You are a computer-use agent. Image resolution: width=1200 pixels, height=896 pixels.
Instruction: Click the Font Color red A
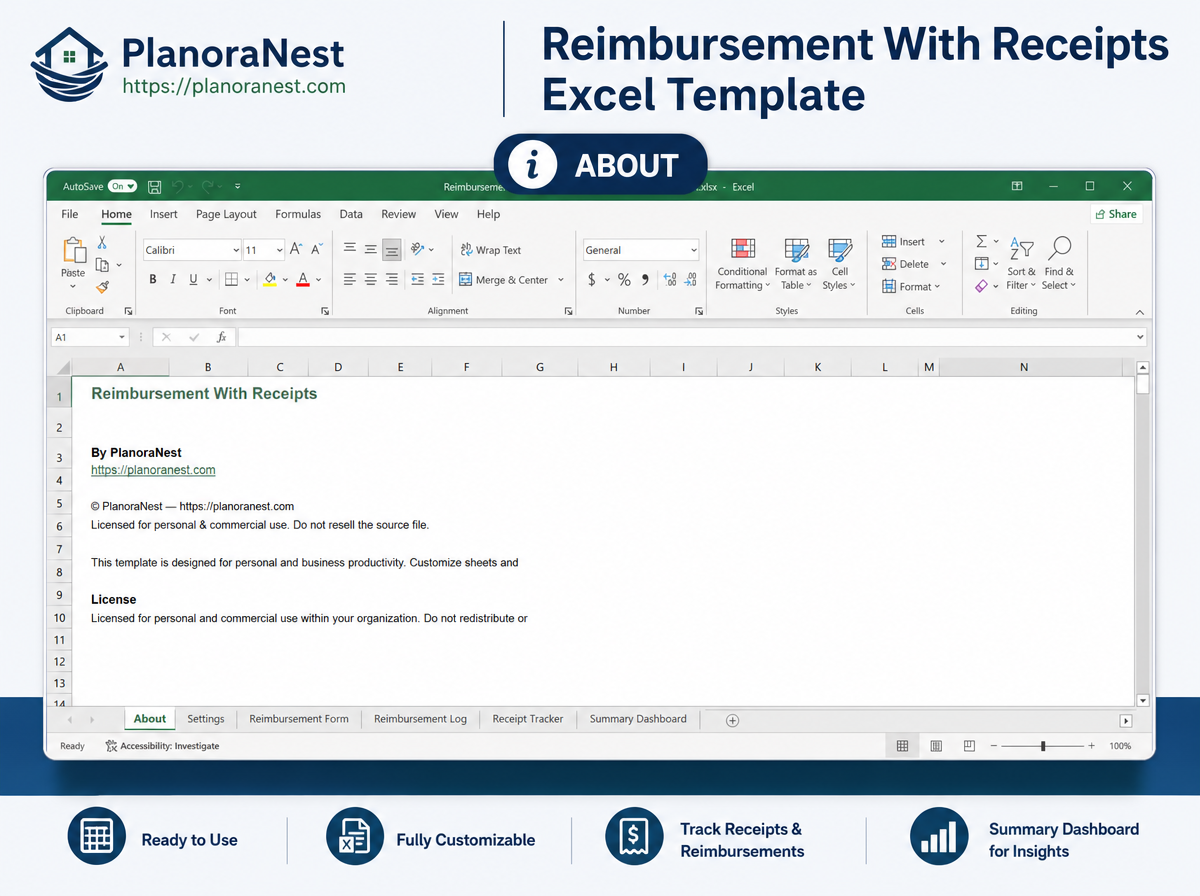[x=303, y=280]
